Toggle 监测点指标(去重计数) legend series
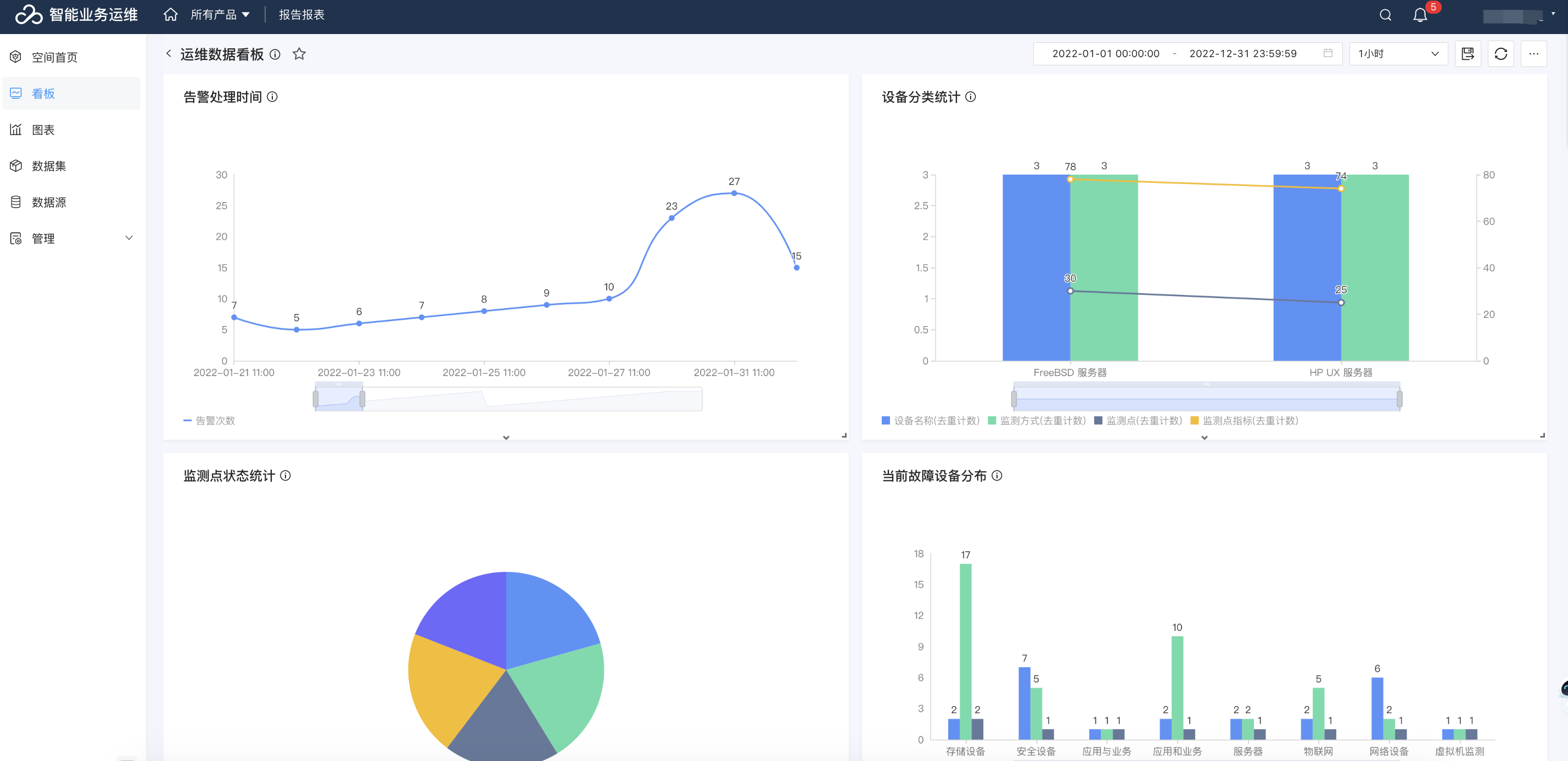 coord(1244,421)
